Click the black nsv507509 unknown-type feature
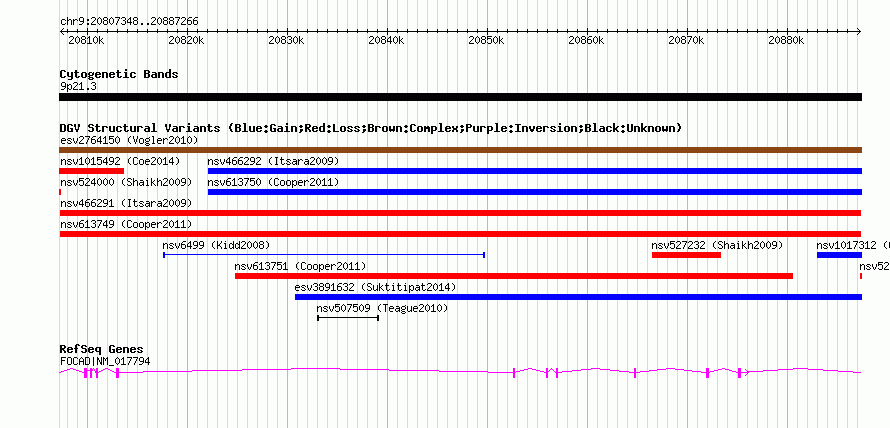This screenshot has height=428, width=890. (348, 318)
